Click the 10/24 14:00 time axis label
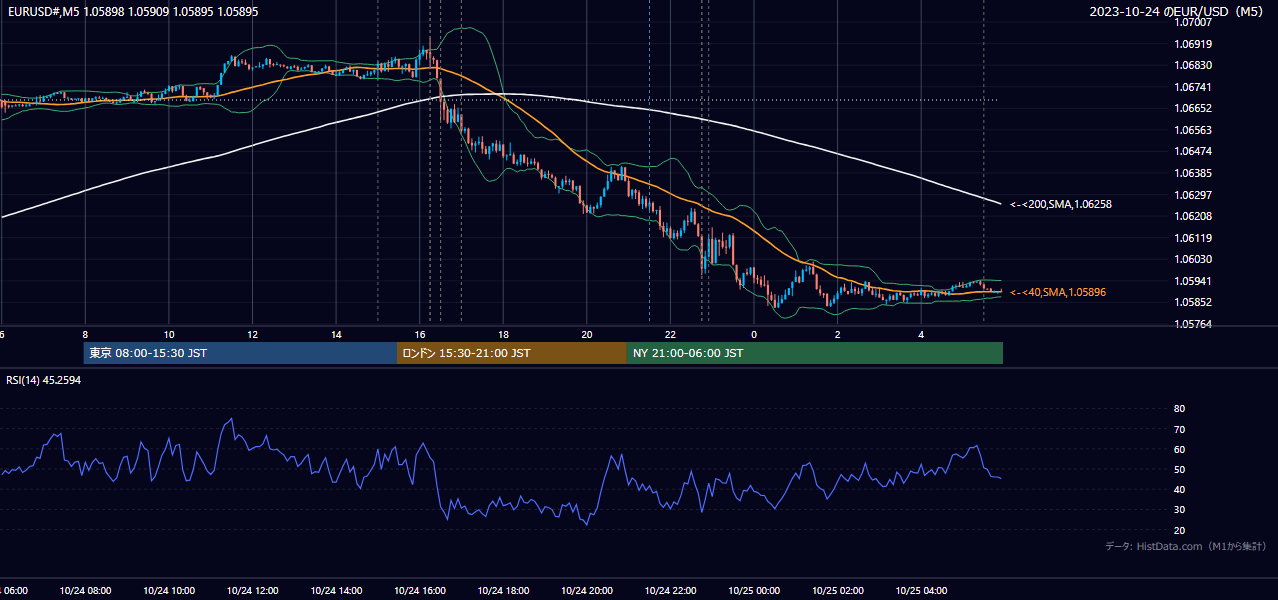1278x600 pixels. 336,591
